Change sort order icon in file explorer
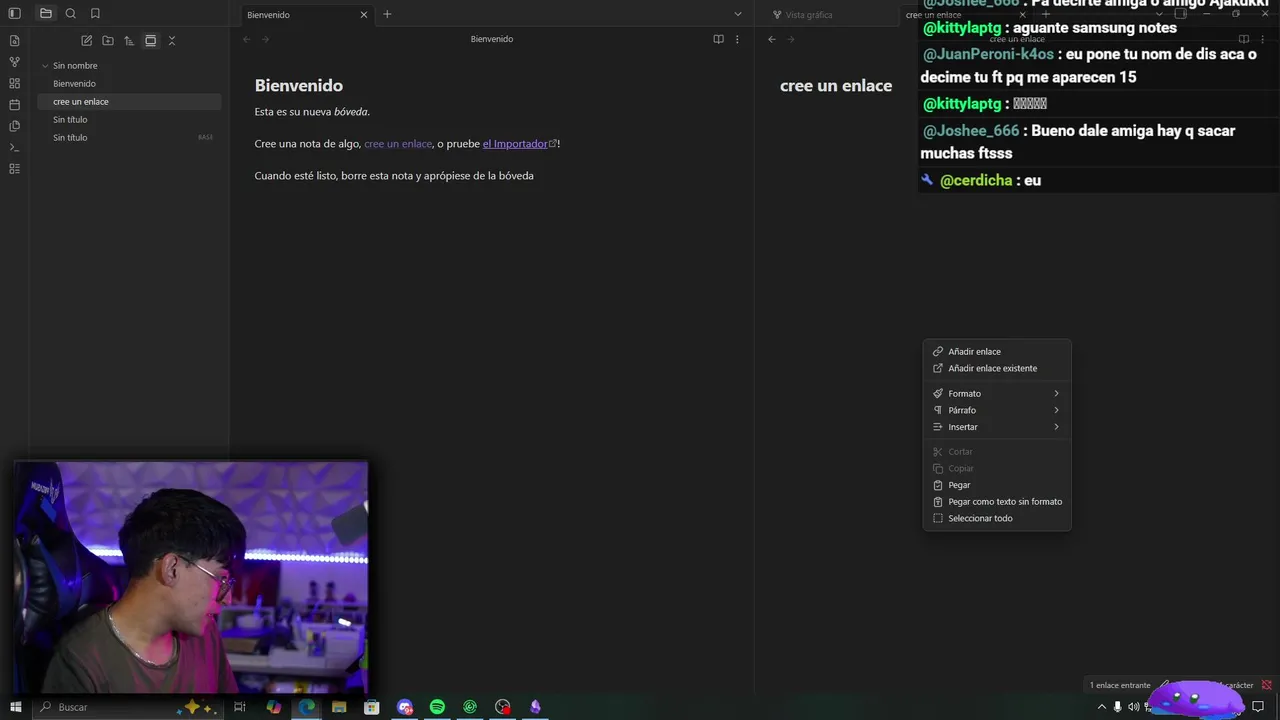 point(129,41)
